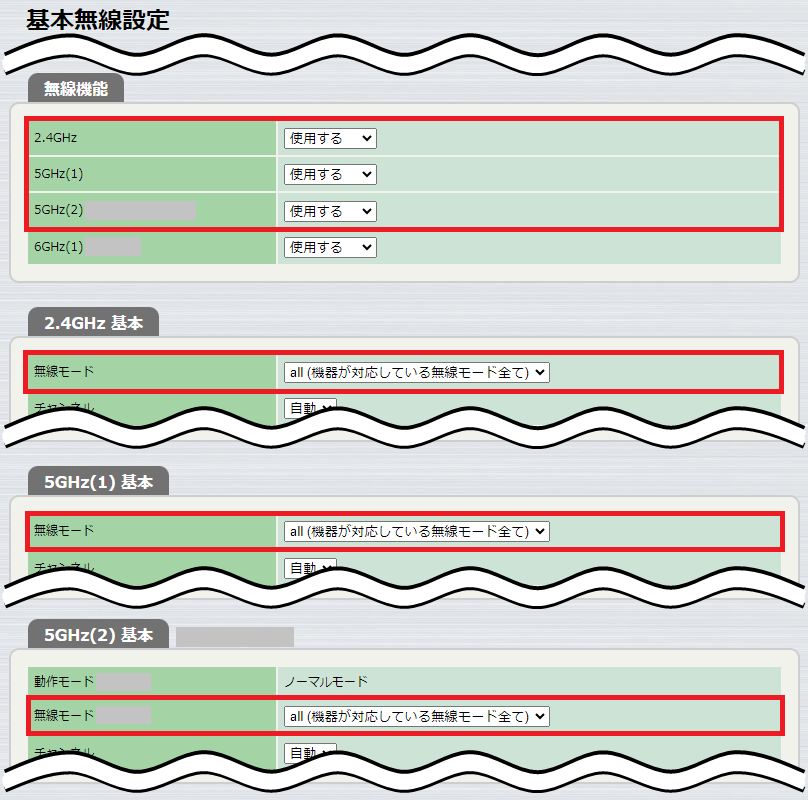Open the 5GHz(2) wireless function dropdown

(330, 211)
